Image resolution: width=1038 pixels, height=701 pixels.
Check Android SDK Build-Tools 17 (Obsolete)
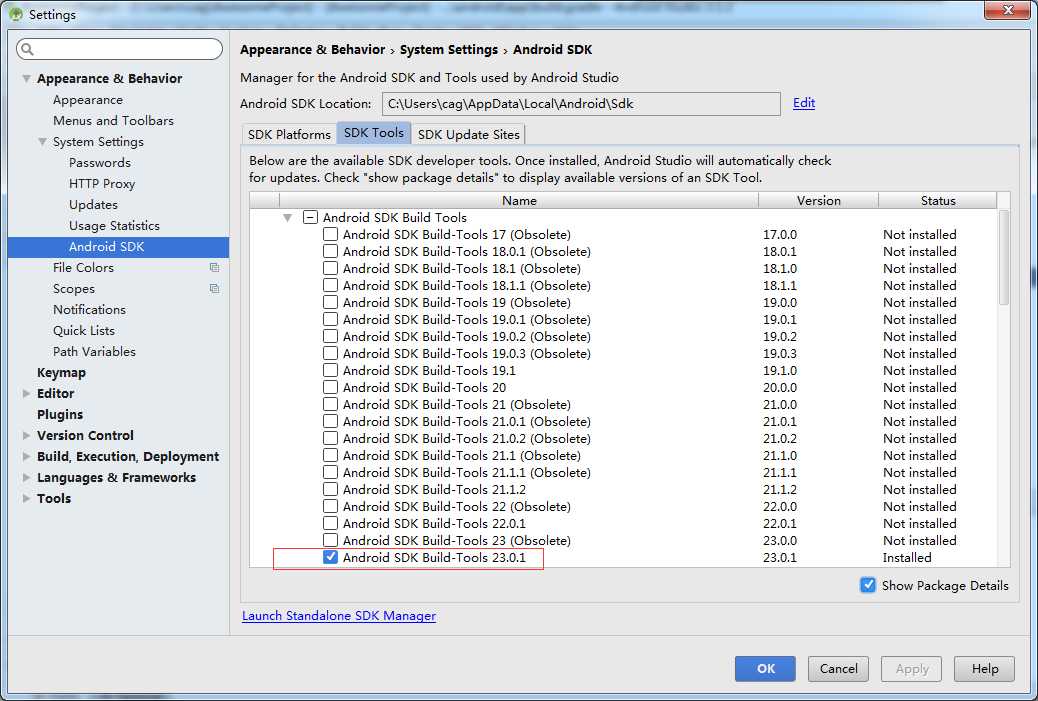(330, 234)
